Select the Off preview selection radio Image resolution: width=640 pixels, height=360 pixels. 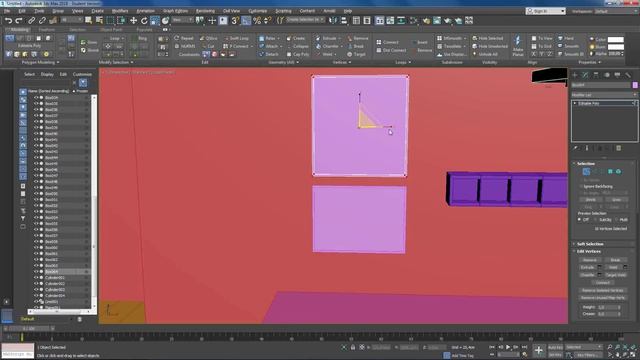coord(580,220)
